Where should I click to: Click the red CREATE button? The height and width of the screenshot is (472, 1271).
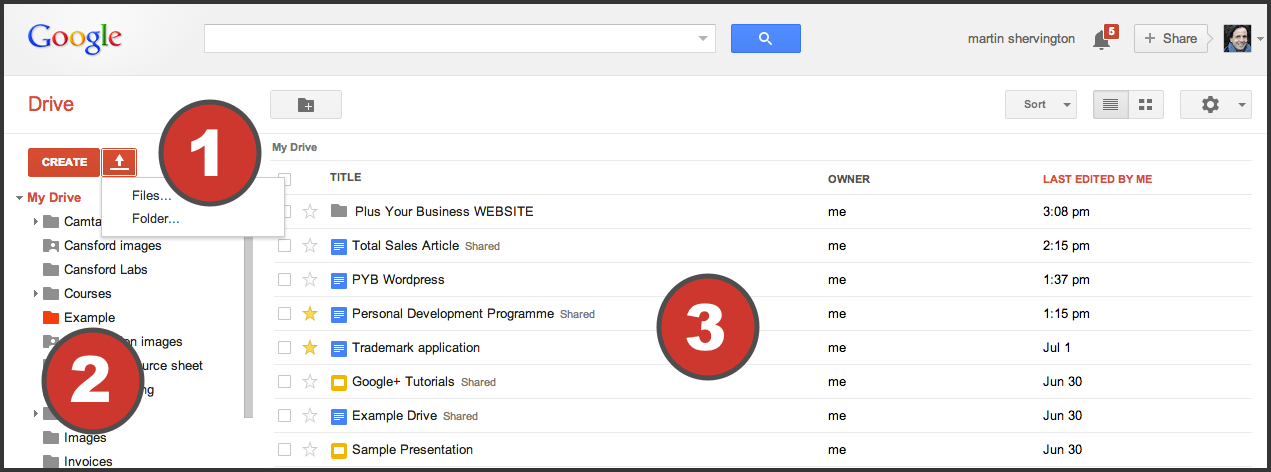(x=64, y=162)
